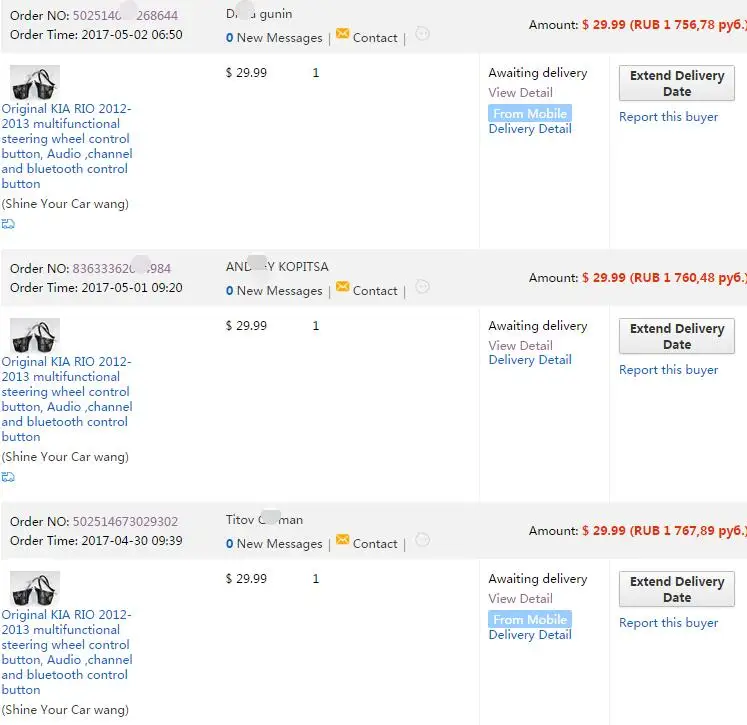The width and height of the screenshot is (747, 725).
Task: Click the envelope icon beside KOPITSA's Contact
Action: tap(342, 286)
